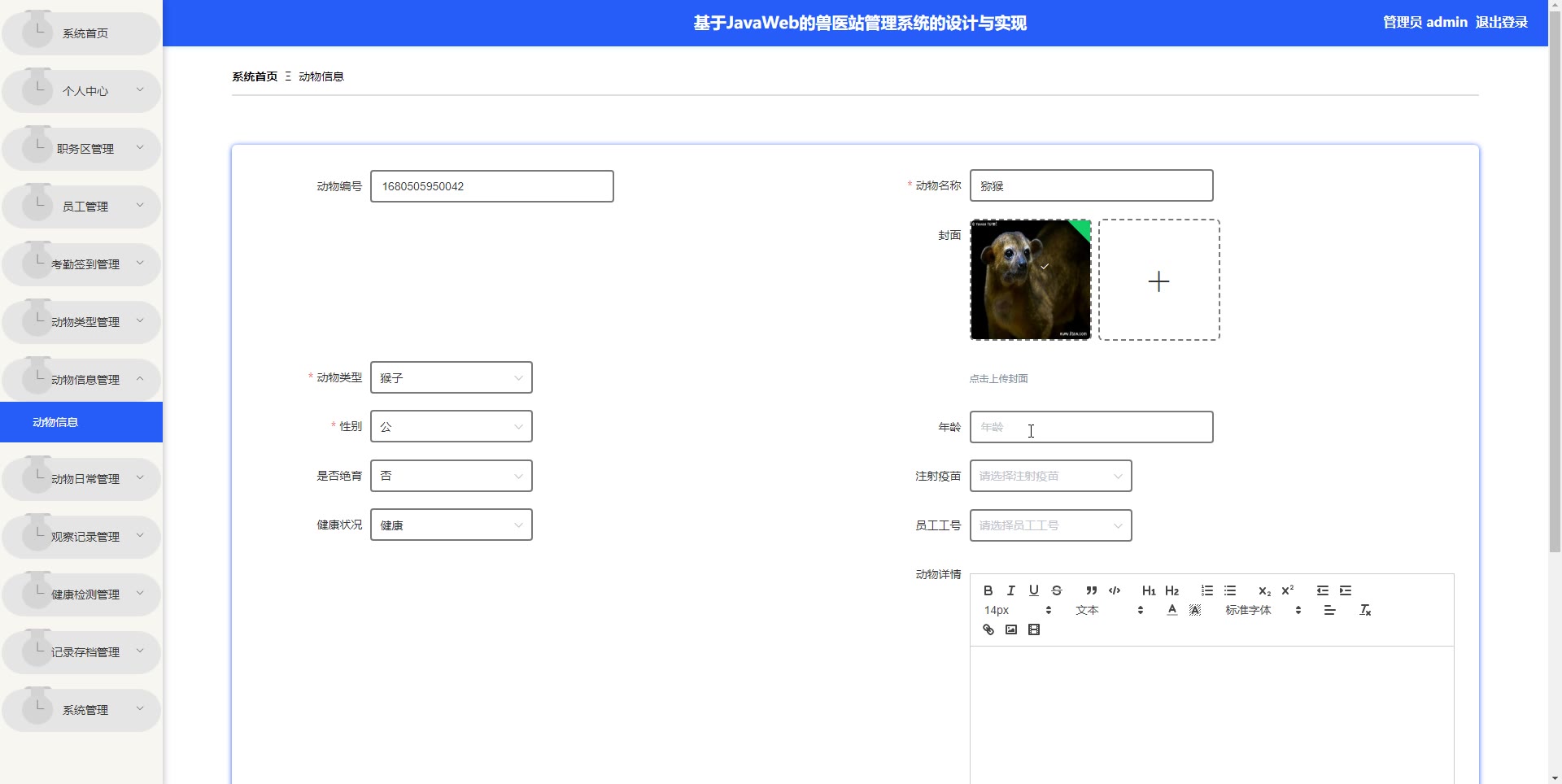Screen dimensions: 1562x784
Task: Collapse the 动物信息管理 sidebar menu
Action: (x=81, y=380)
